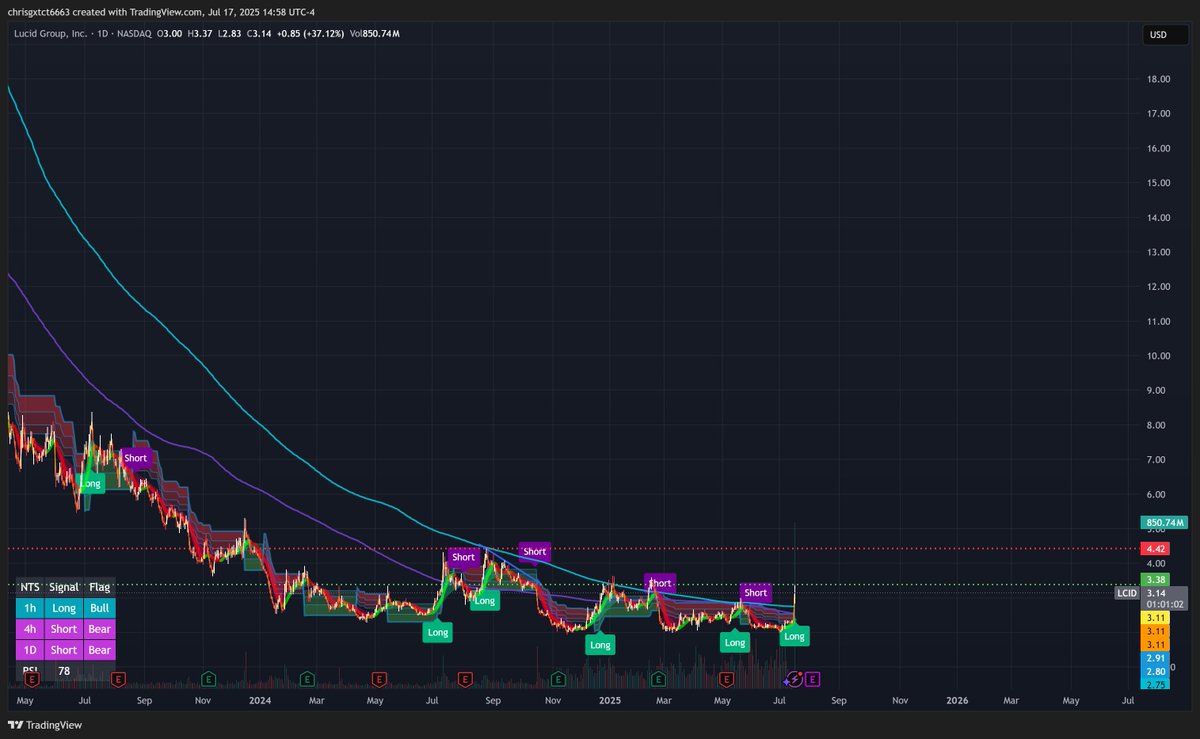Click the purple lightning news event icon
The image size is (1200, 739).
(x=795, y=679)
